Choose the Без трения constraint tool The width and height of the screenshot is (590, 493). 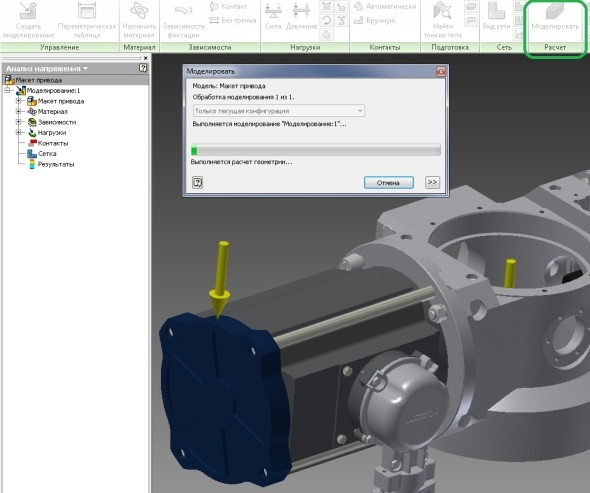[x=233, y=20]
